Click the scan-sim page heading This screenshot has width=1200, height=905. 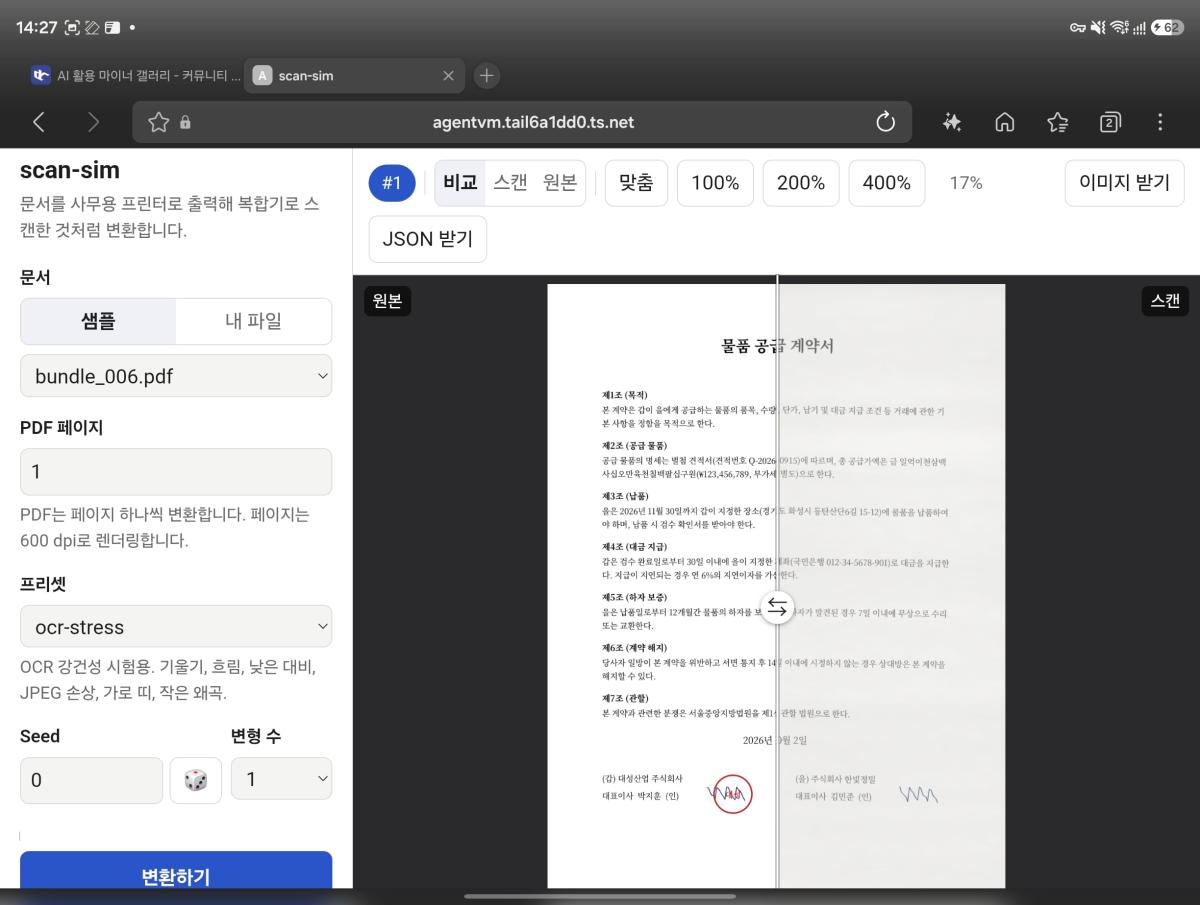click(x=70, y=170)
